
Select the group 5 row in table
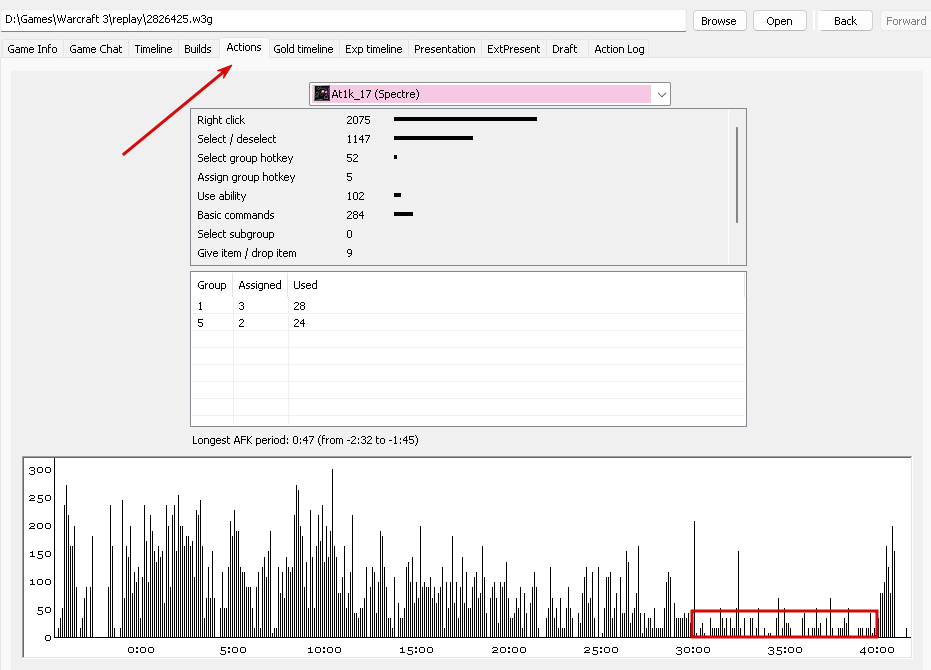coord(468,323)
